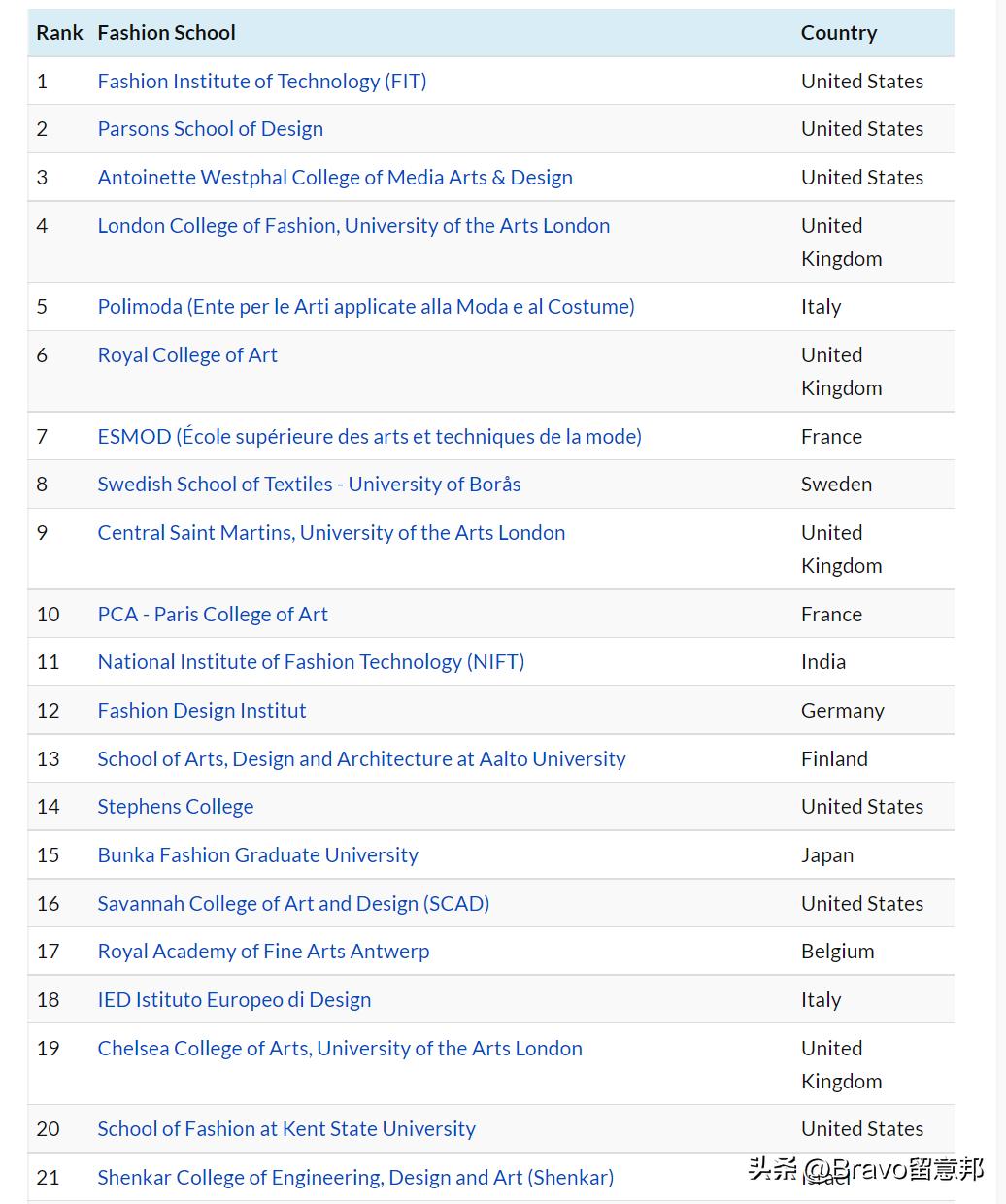The height and width of the screenshot is (1204, 1006).
Task: Open the Polimoda school link
Action: tap(365, 307)
